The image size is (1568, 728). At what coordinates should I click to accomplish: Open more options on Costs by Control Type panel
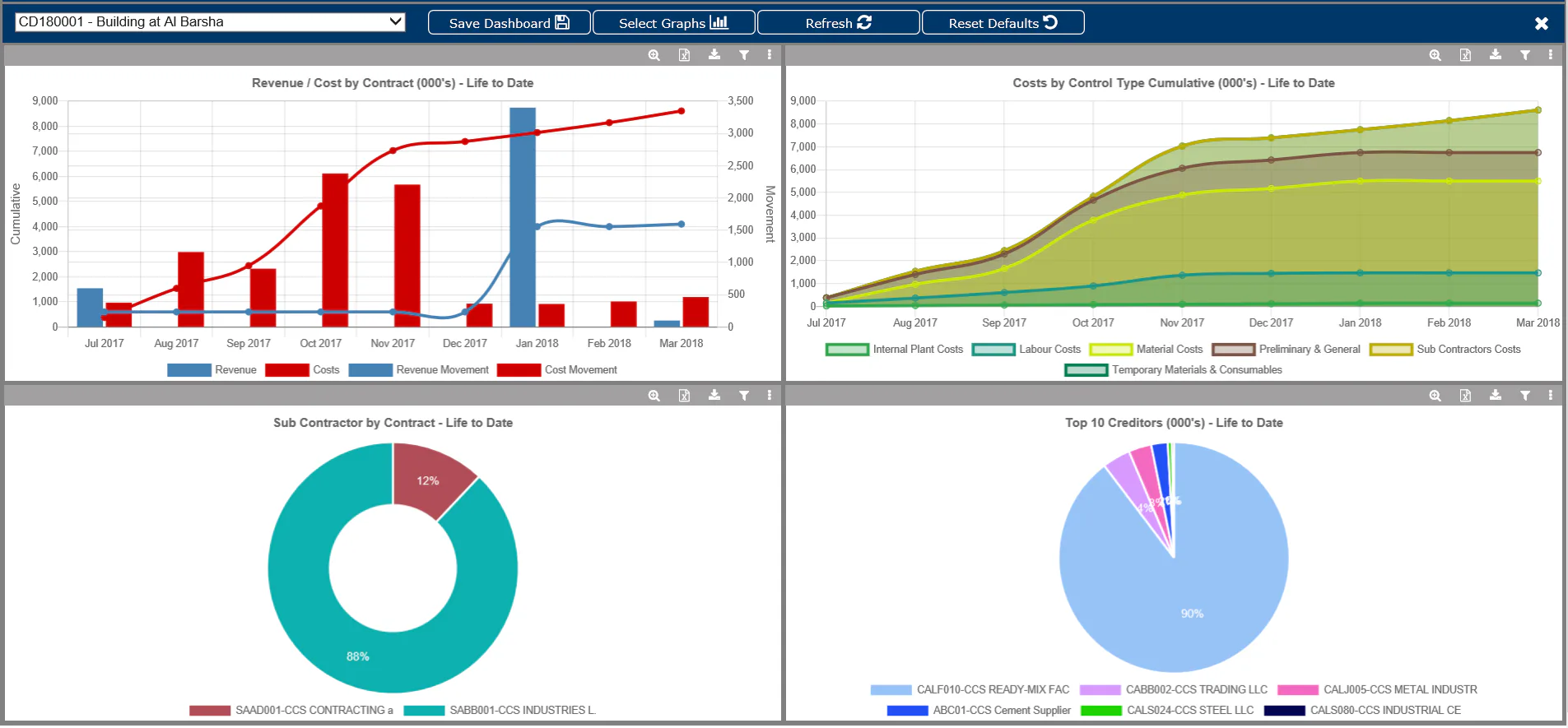(1551, 55)
